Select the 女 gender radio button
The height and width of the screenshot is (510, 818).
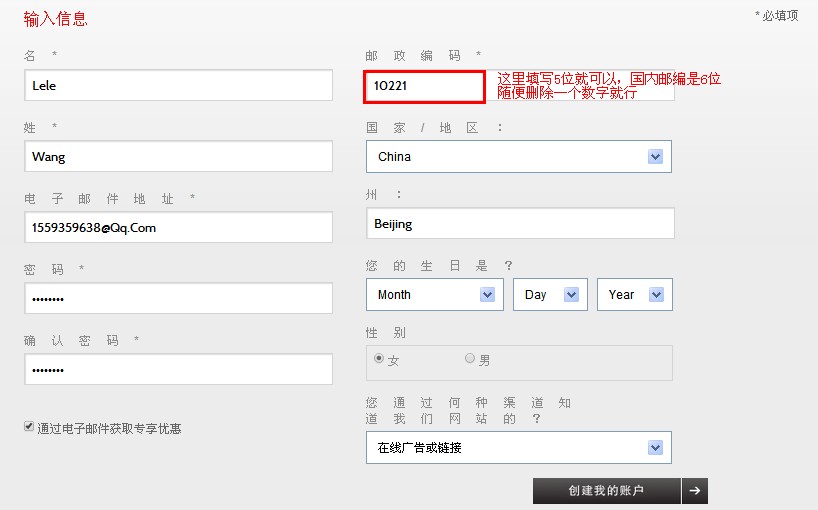(379, 359)
